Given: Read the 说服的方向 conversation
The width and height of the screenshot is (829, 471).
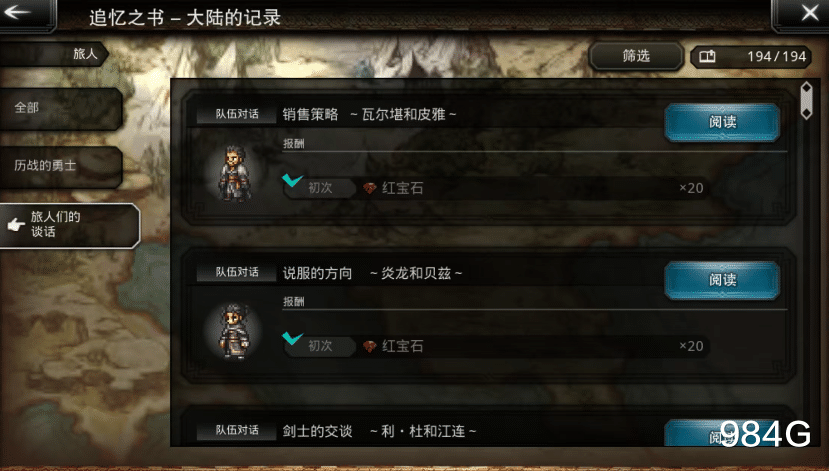Looking at the screenshot, I should point(722,280).
